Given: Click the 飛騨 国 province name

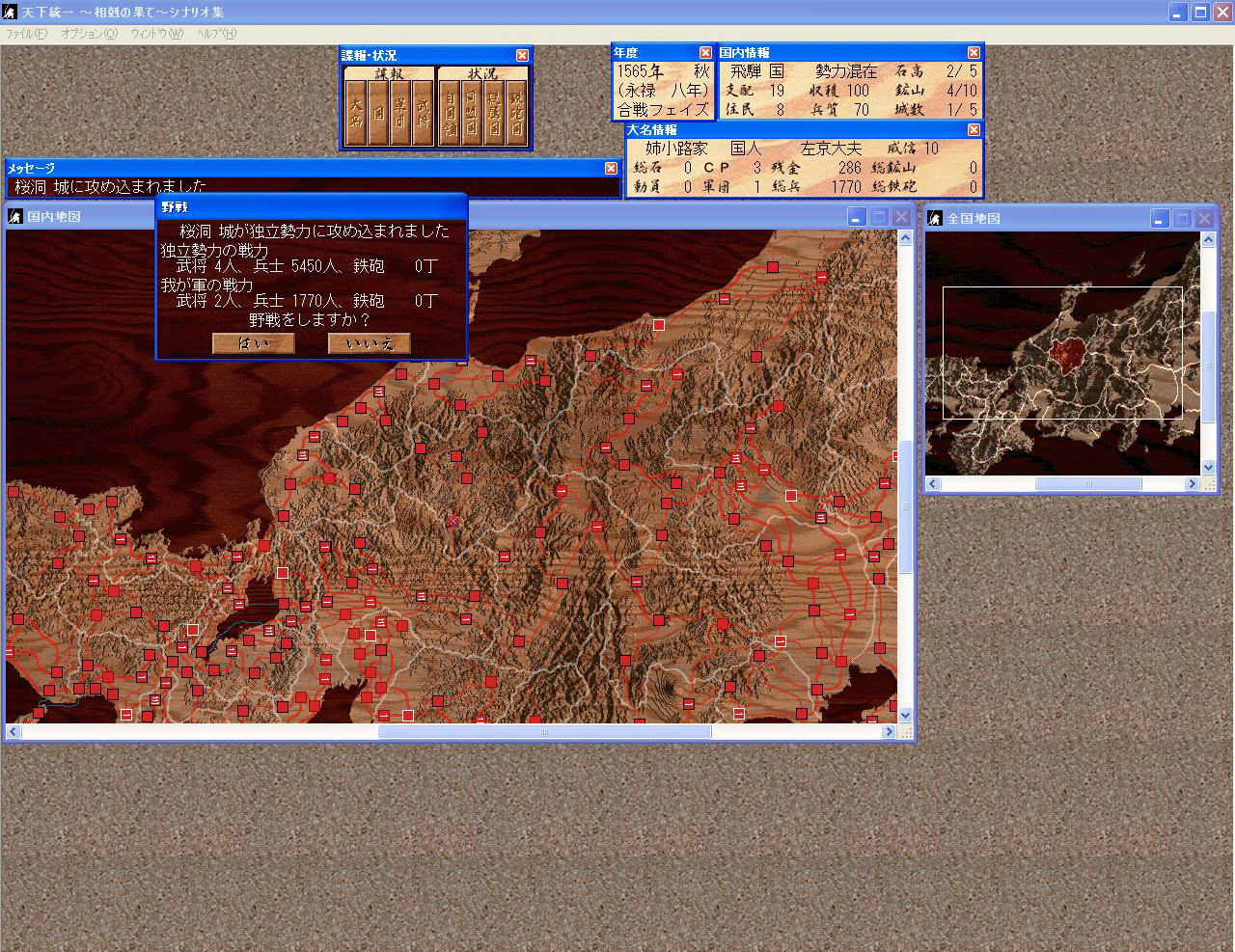Looking at the screenshot, I should coord(756,71).
